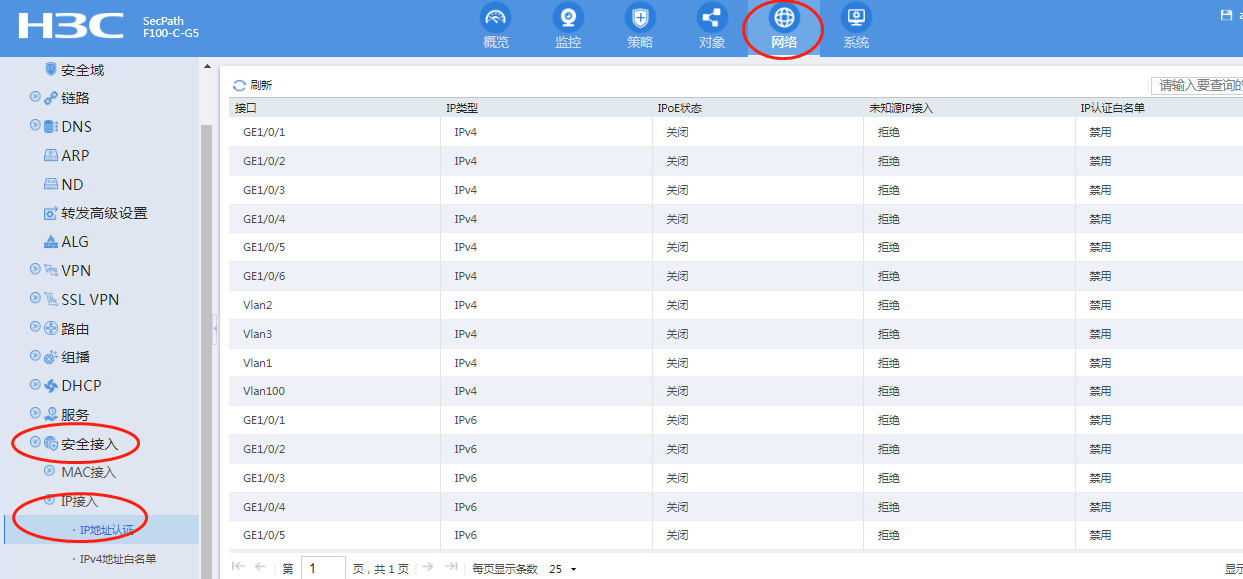Click the page number input box
This screenshot has height=579, width=1243.
[323, 569]
